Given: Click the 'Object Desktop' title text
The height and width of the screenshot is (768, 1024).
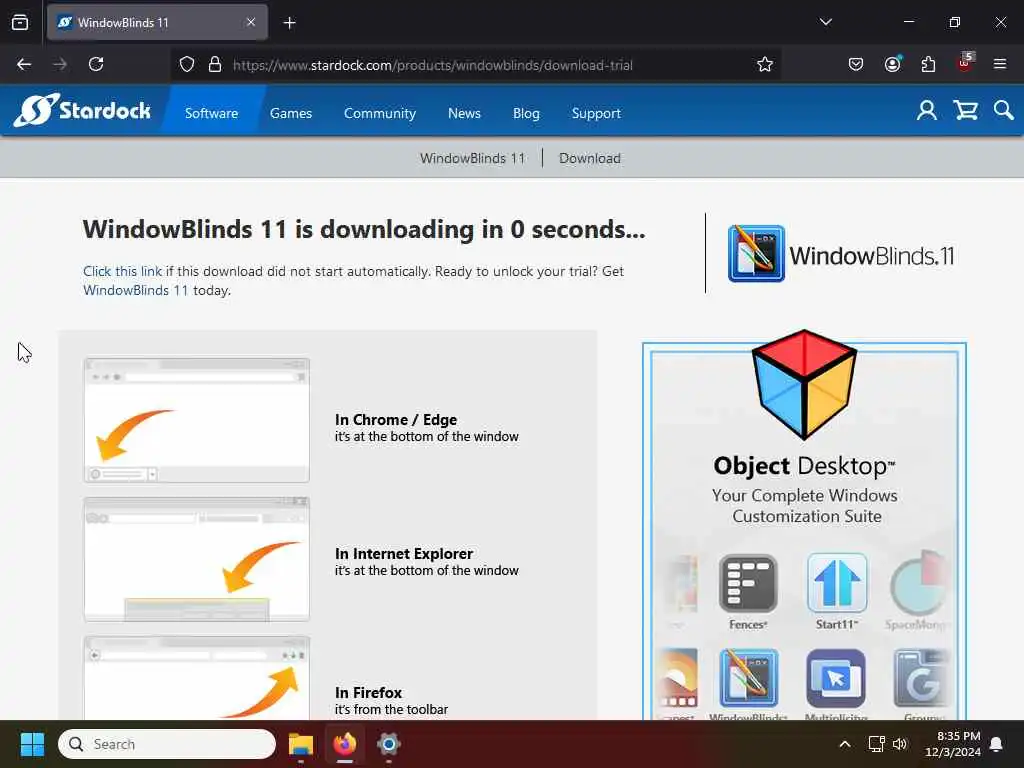Looking at the screenshot, I should click(x=804, y=466).
